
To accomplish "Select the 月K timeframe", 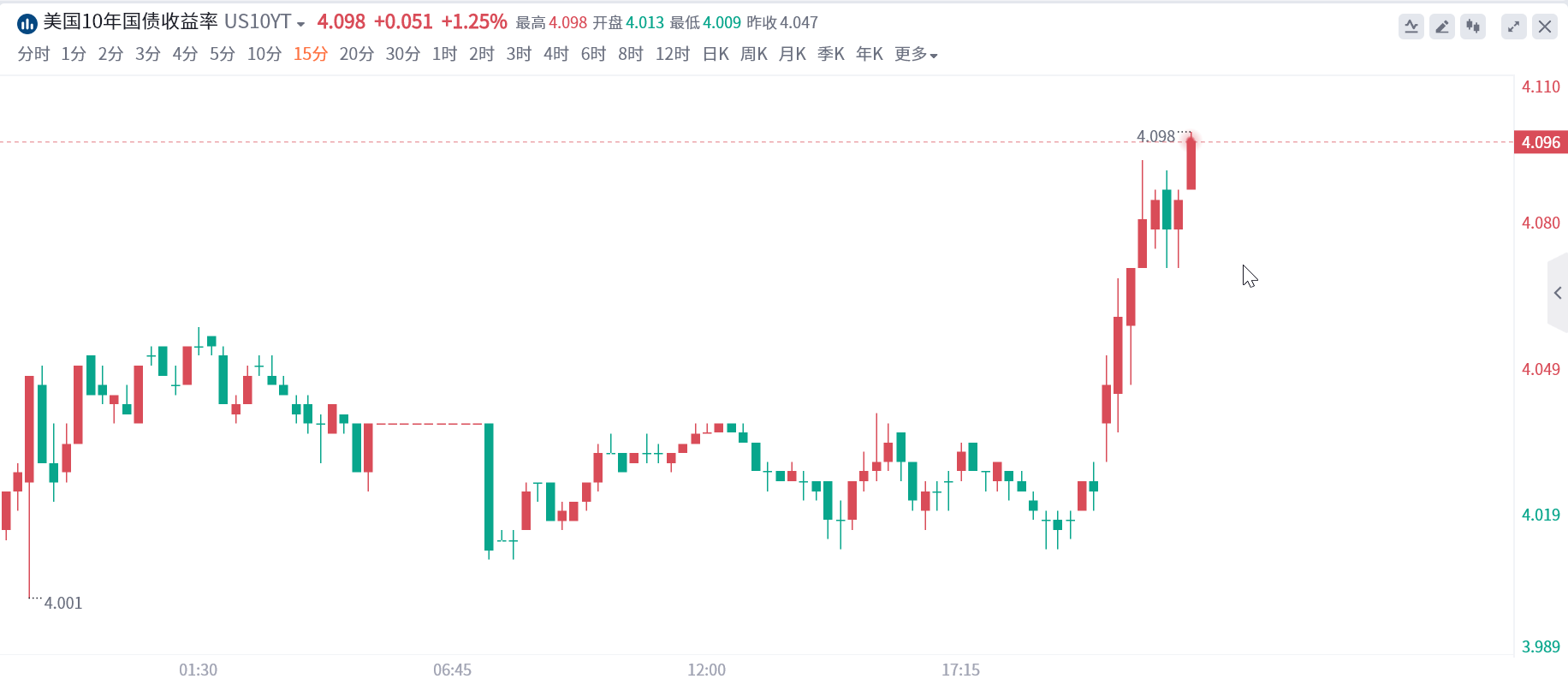I will (792, 55).
